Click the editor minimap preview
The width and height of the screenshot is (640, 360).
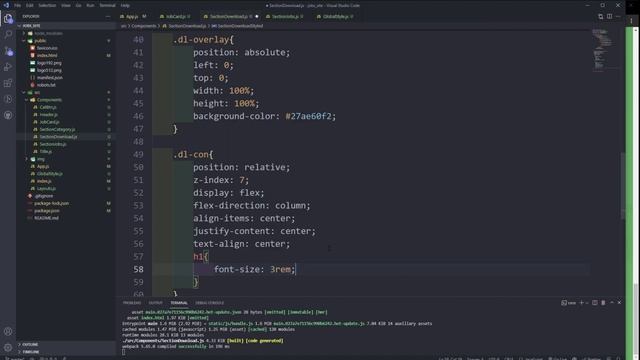click(603, 50)
